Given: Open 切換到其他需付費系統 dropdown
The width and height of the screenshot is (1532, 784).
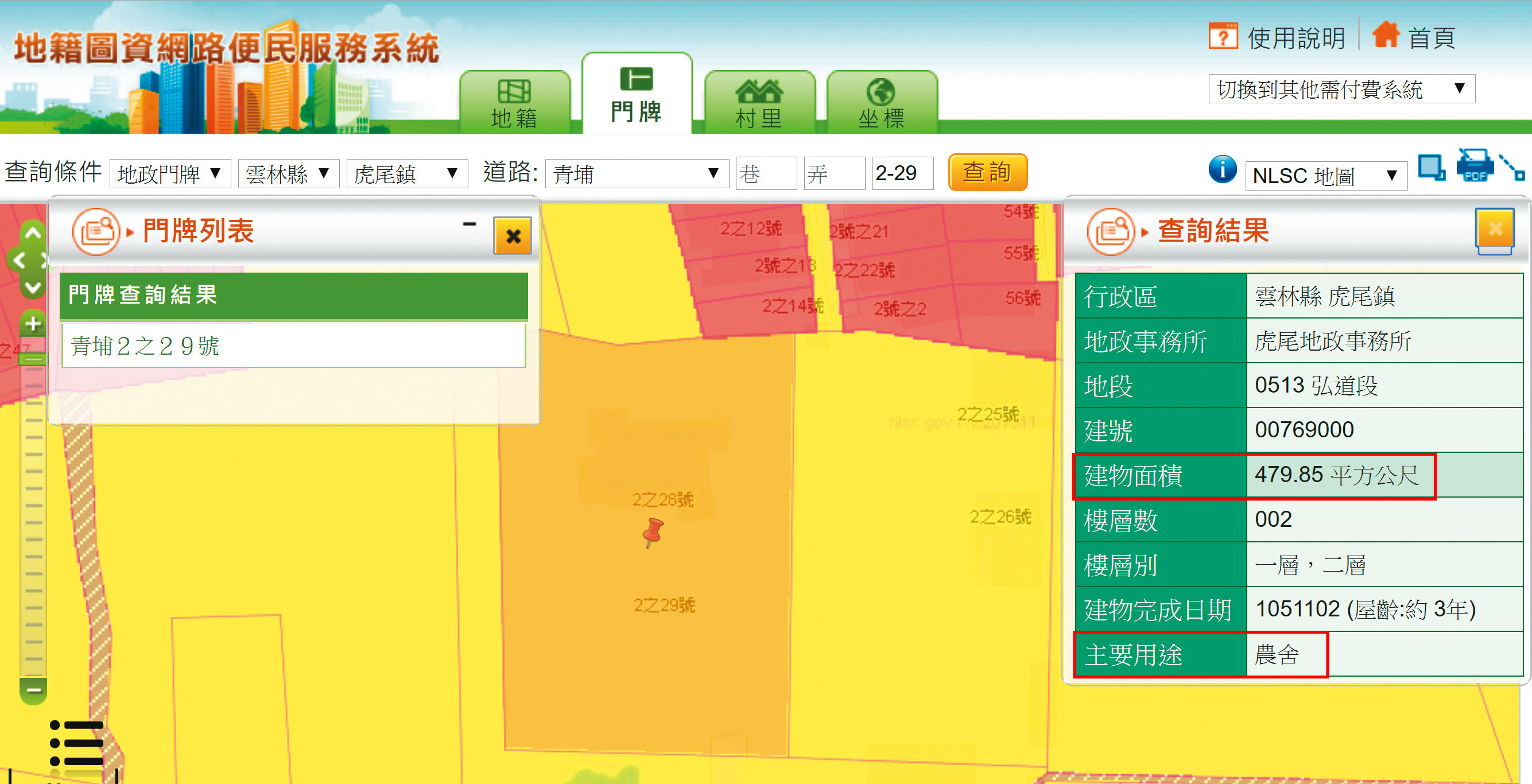Looking at the screenshot, I should [1341, 89].
